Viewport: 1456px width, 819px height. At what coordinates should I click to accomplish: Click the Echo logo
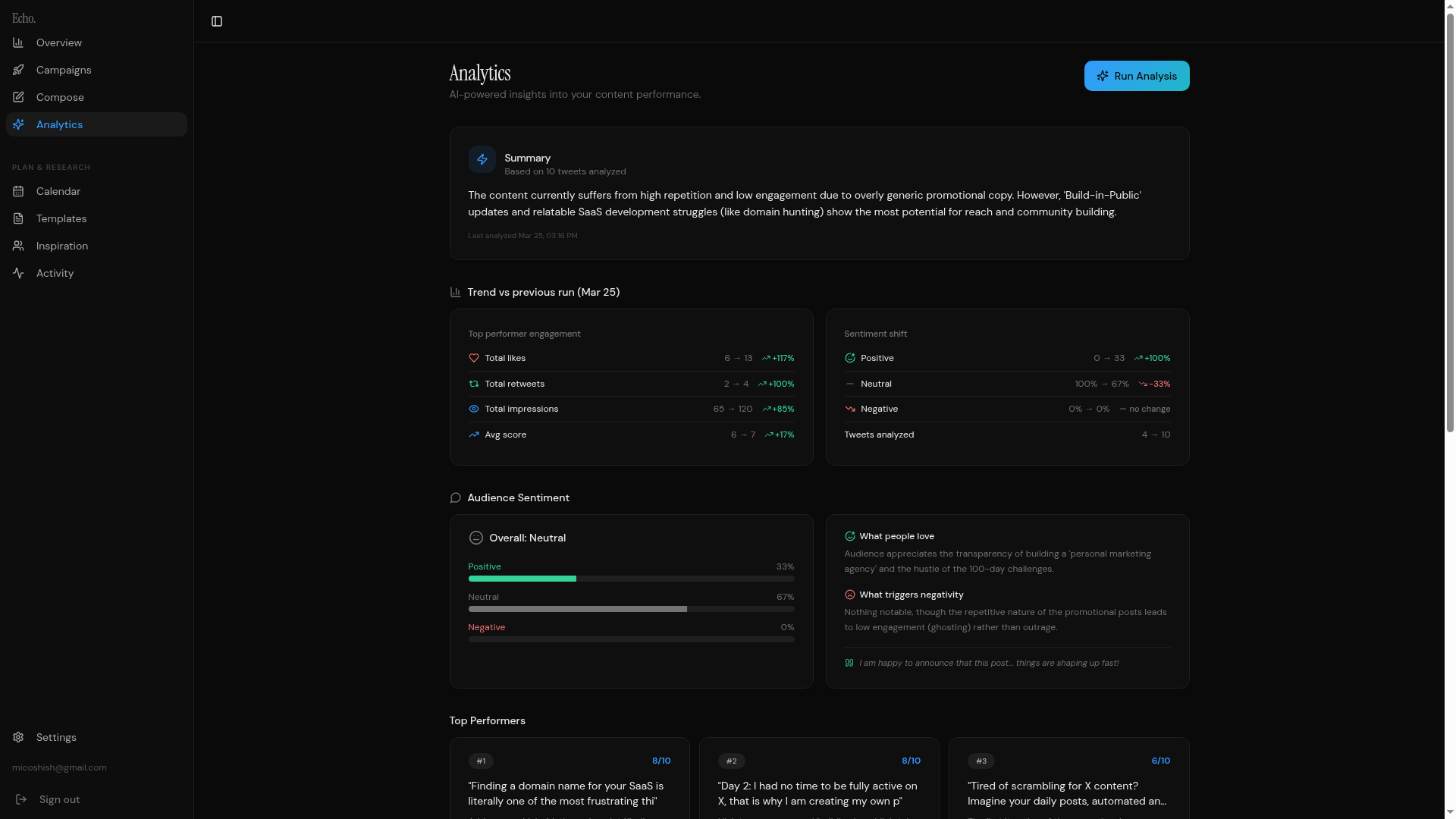(x=24, y=18)
